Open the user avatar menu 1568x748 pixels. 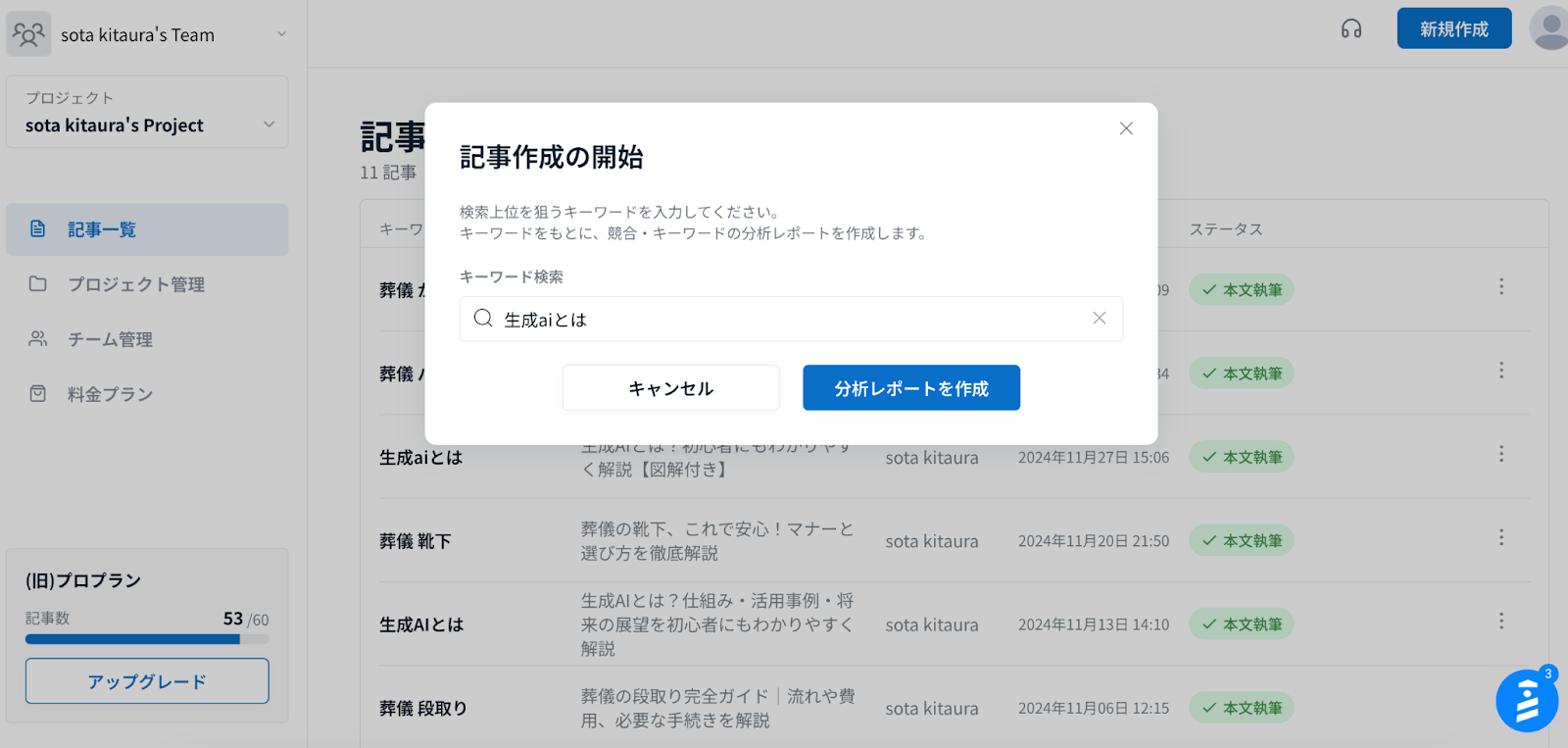[x=1549, y=27]
